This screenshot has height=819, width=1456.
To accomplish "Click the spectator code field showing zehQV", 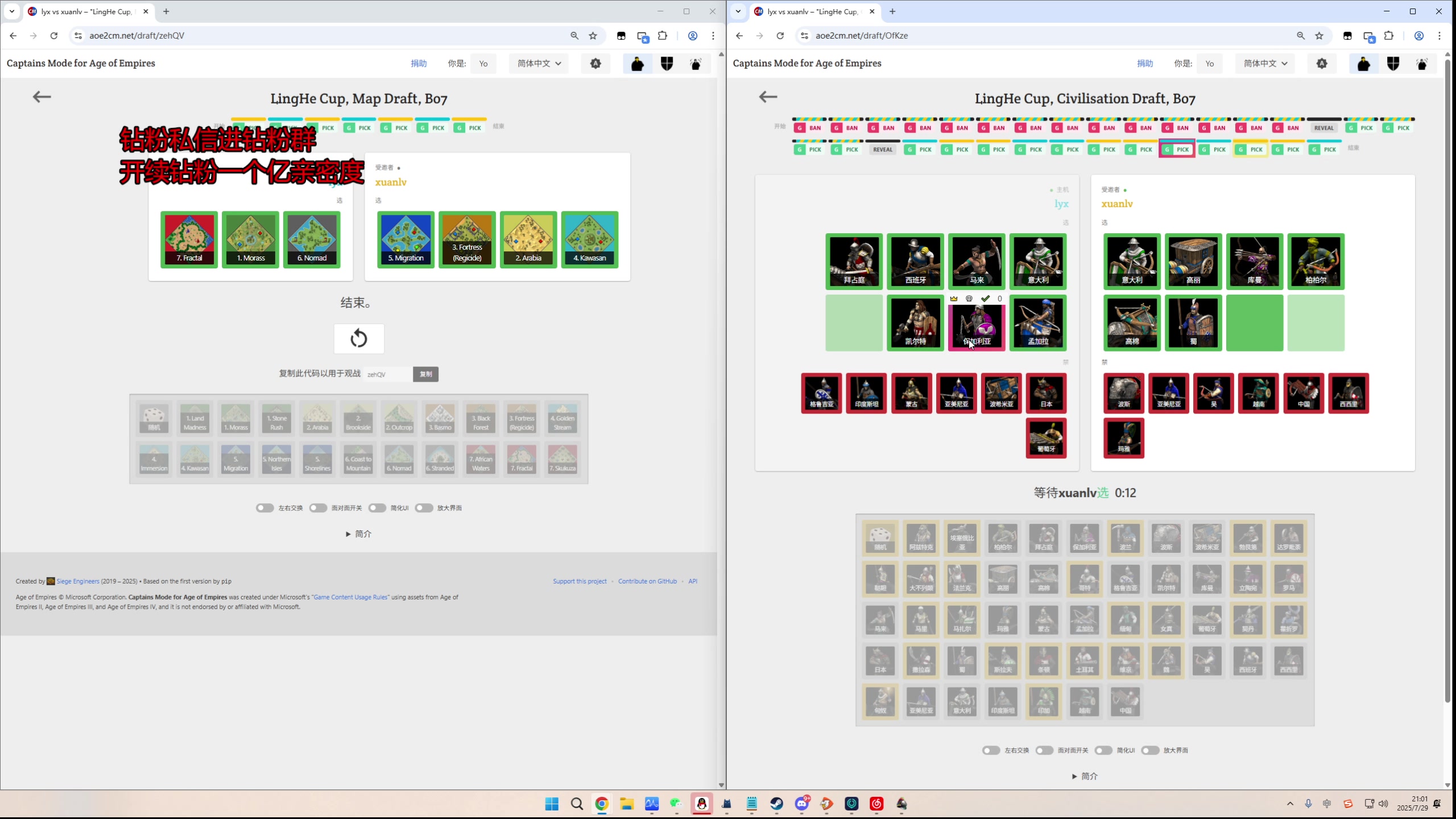I will click(x=388, y=374).
